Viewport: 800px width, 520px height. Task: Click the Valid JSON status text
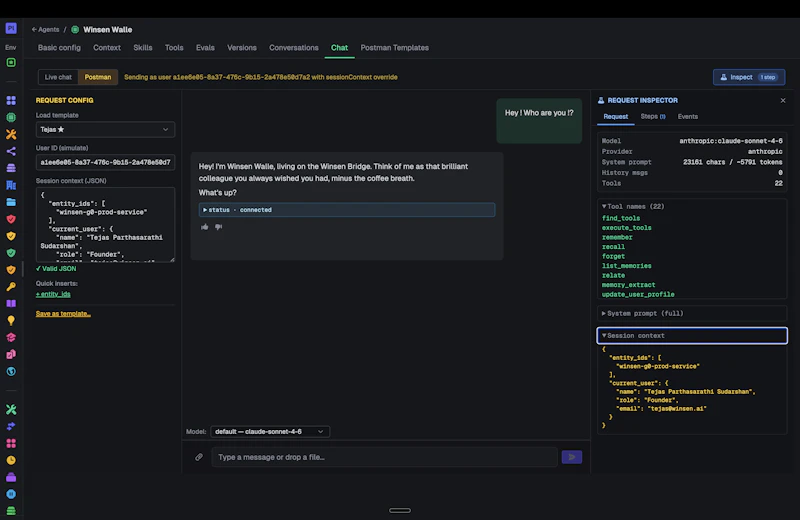[56, 269]
